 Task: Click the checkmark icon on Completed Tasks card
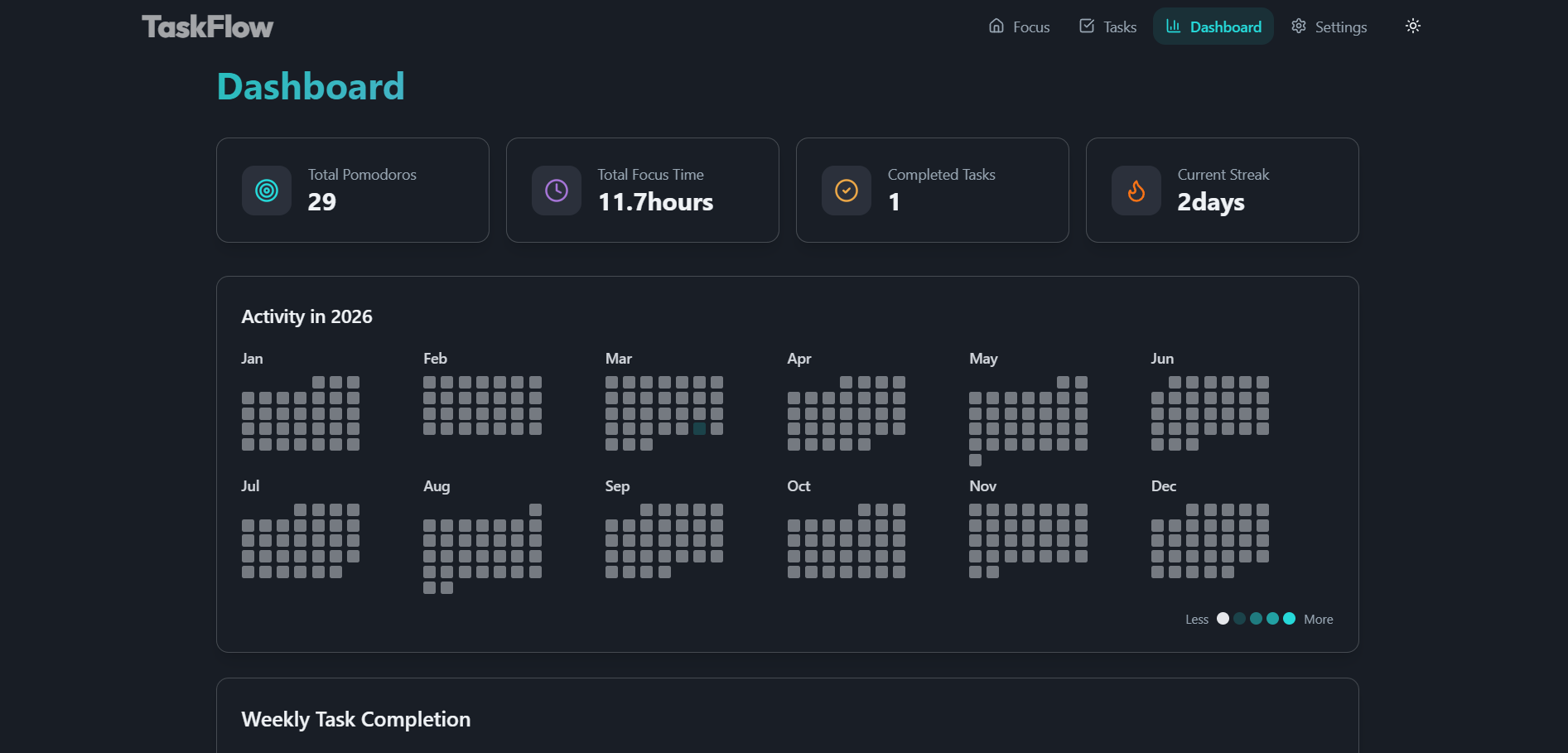[x=846, y=190]
